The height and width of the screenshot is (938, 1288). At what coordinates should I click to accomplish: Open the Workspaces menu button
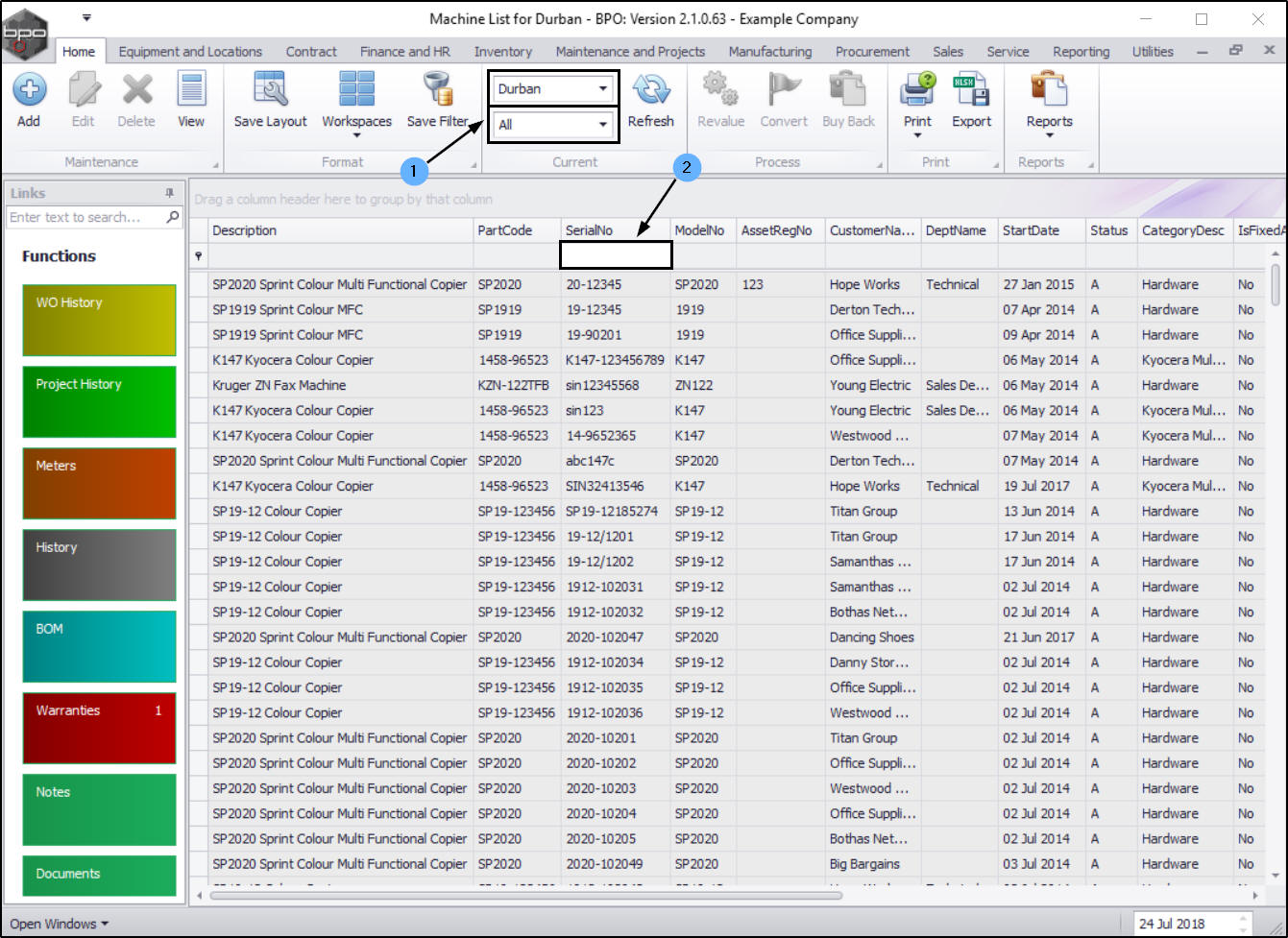coord(356,106)
